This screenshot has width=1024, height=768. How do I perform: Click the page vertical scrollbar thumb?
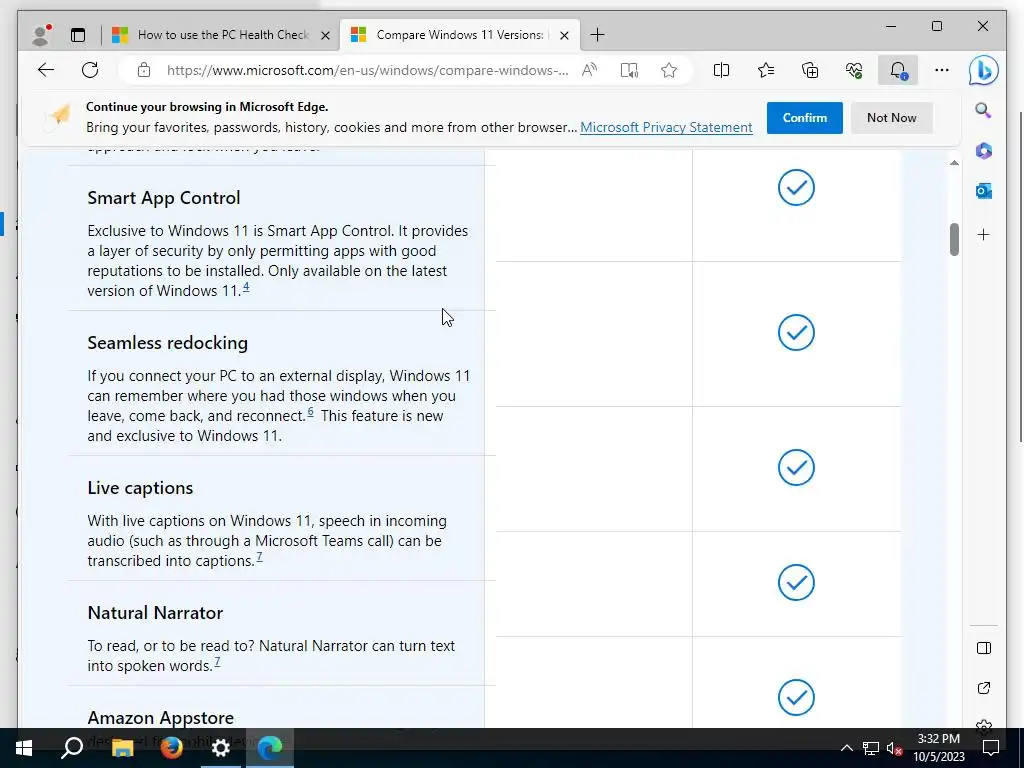954,240
